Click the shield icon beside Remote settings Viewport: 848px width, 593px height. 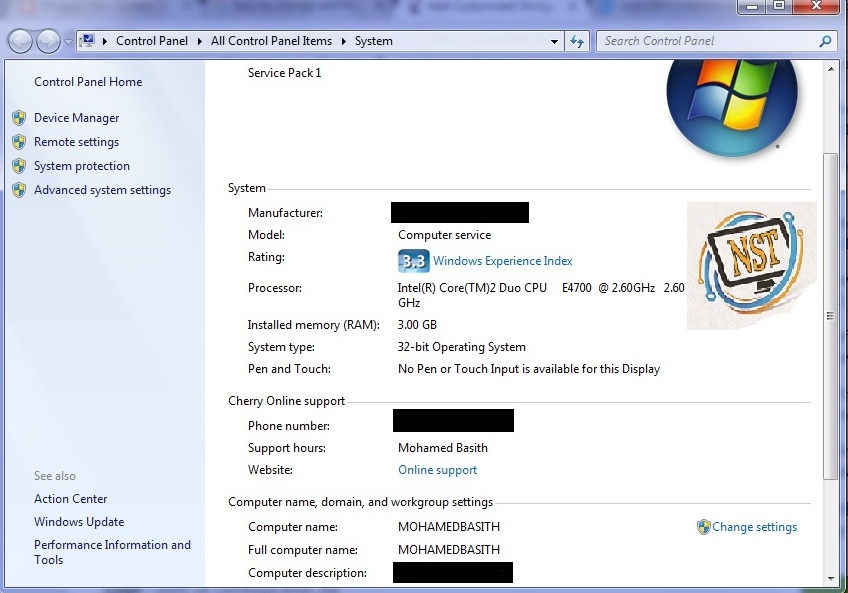pyautogui.click(x=19, y=142)
